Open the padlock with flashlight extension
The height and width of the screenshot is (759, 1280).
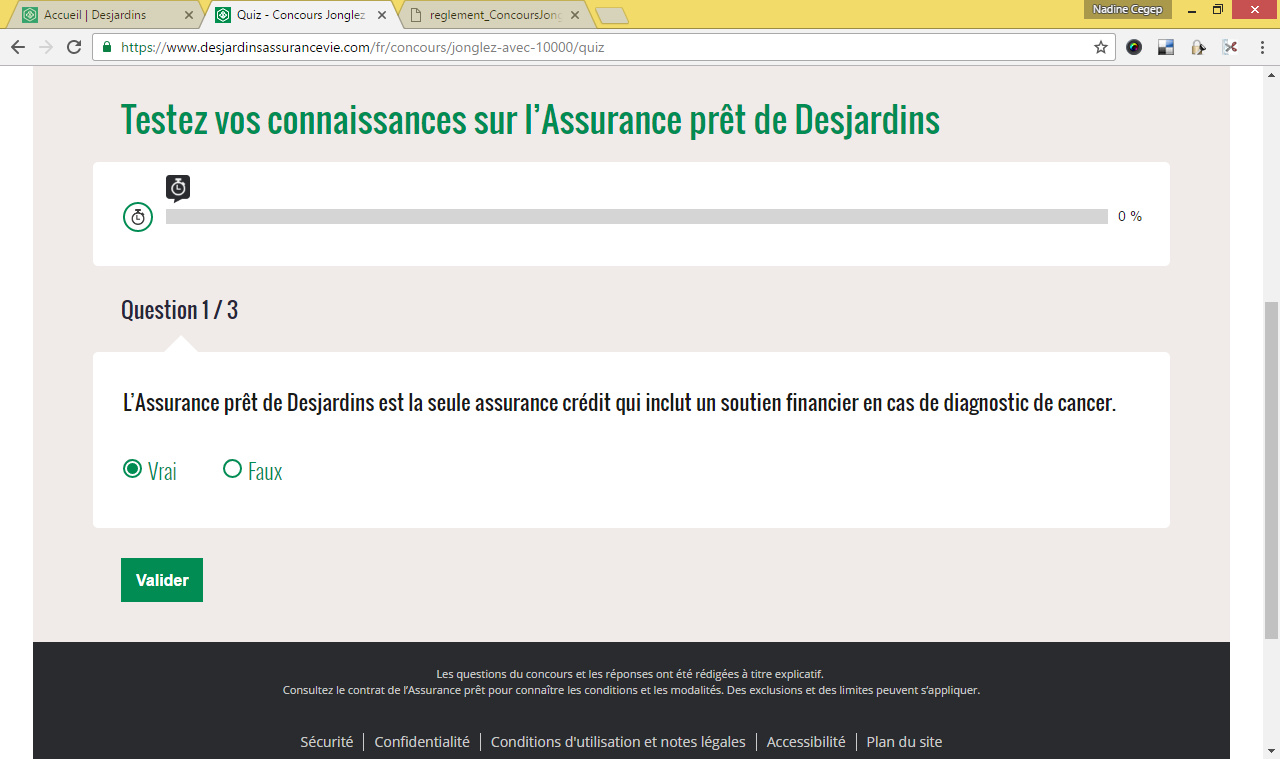1198,47
